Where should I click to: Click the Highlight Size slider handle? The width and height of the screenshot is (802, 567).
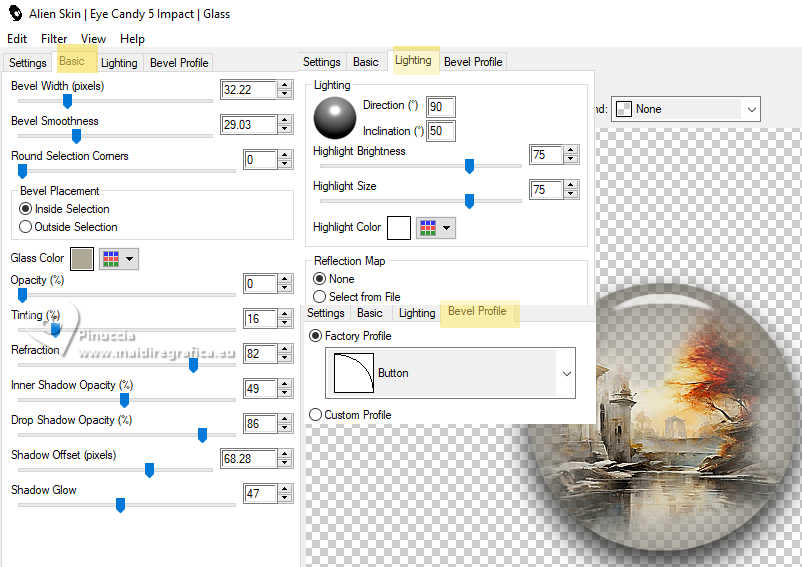pyautogui.click(x=469, y=201)
